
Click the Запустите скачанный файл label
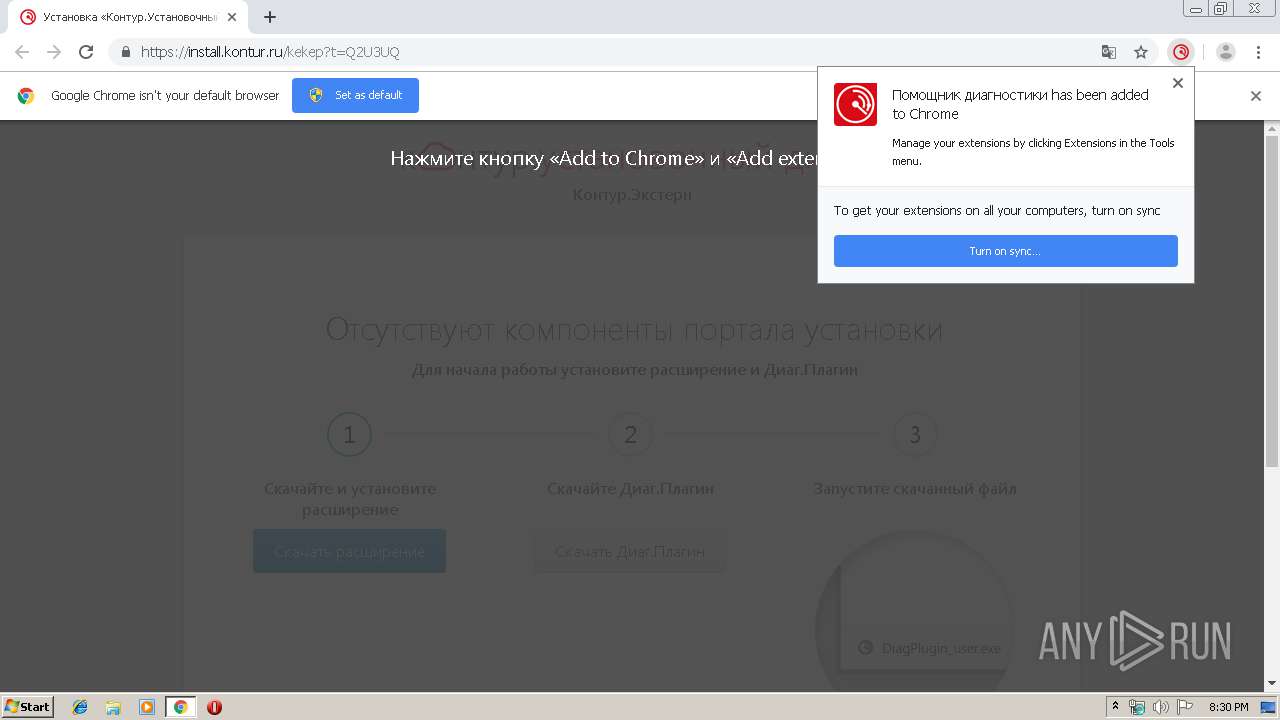point(915,489)
